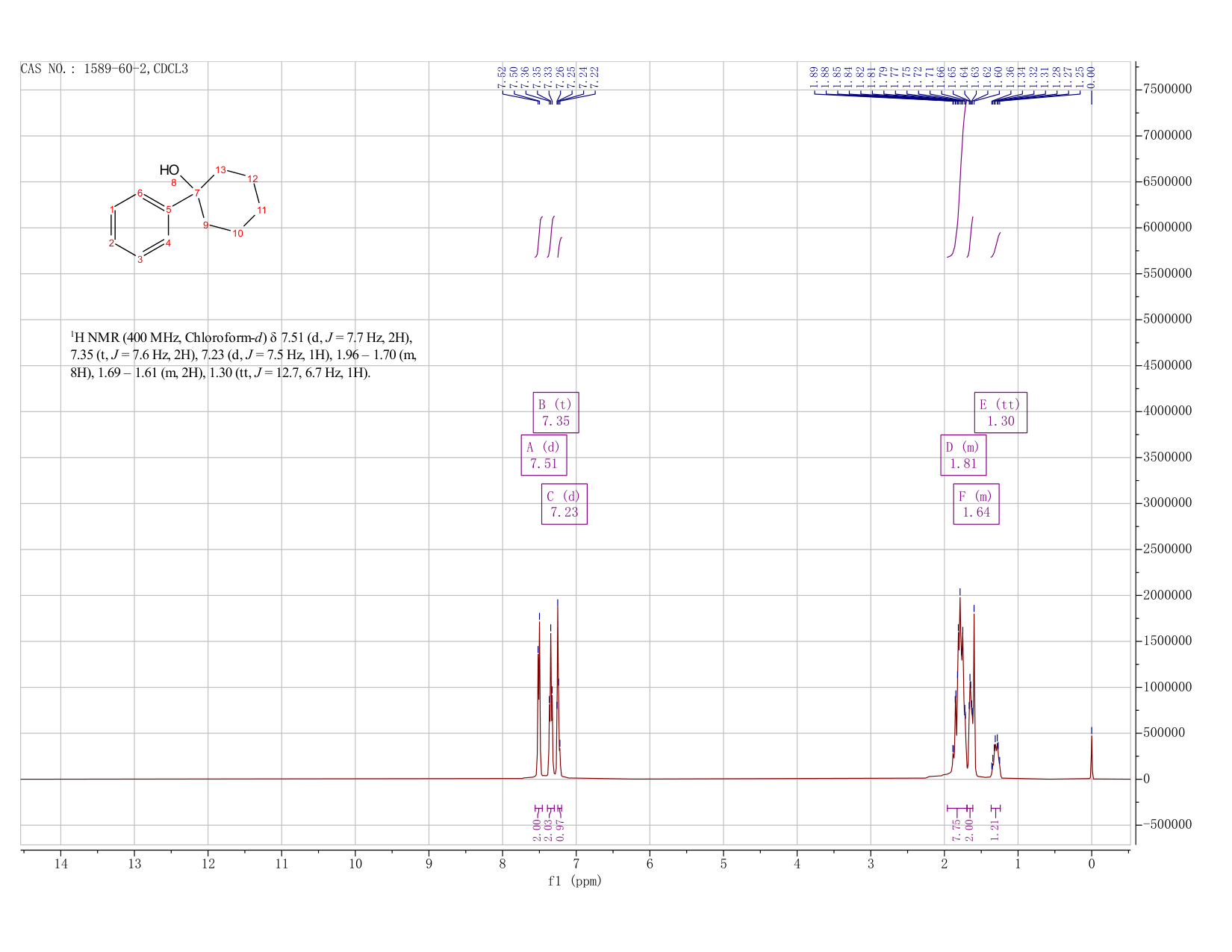Click the 1.21 integral value label
This screenshot has width=1232, height=952.
[x=995, y=829]
